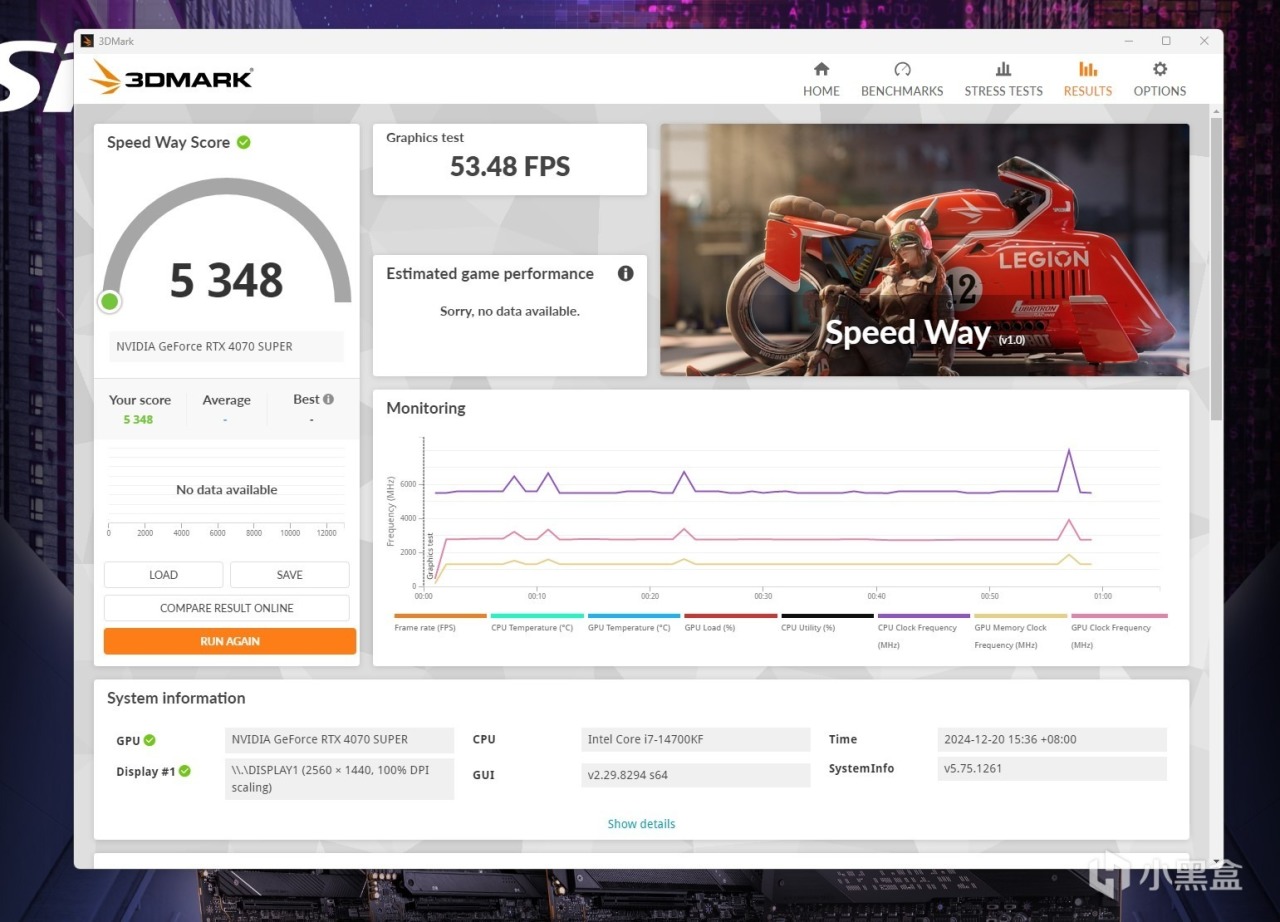The image size is (1280, 922).
Task: Switch to the Benchmarks tab
Action: tap(902, 79)
